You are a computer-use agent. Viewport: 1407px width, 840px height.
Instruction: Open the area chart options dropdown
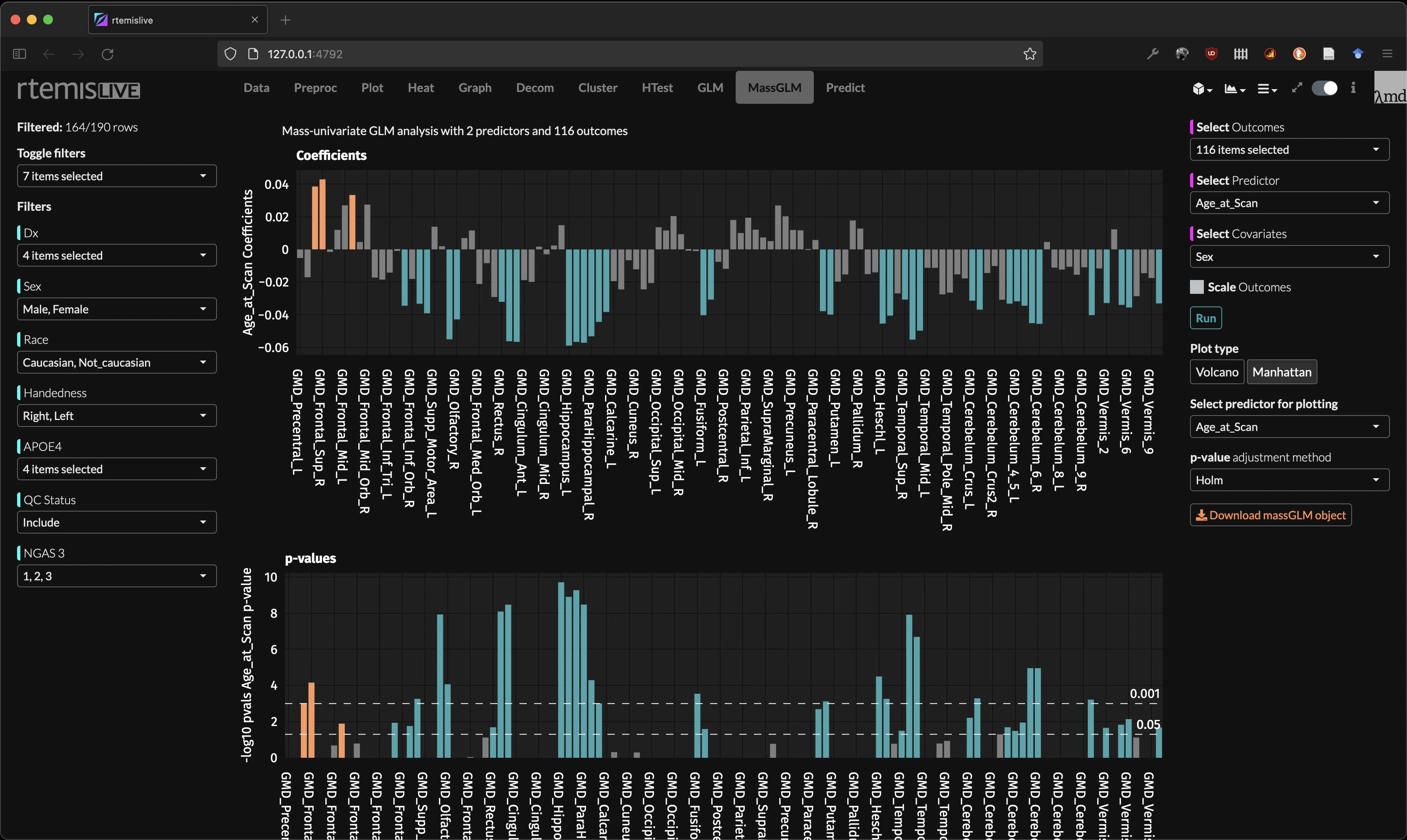coord(1234,89)
